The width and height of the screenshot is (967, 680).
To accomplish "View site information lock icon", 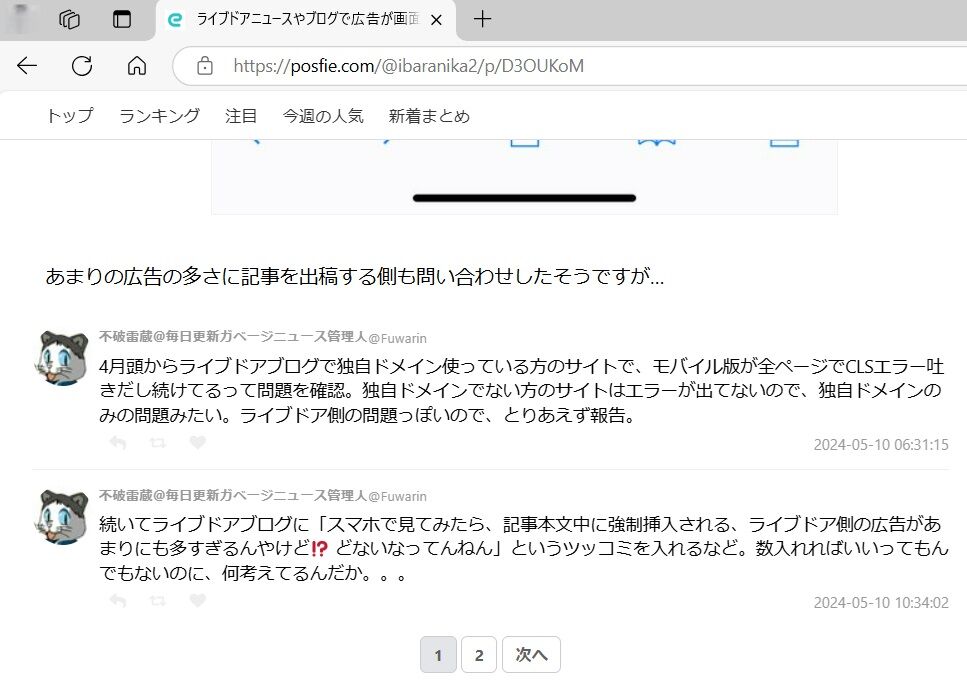I will tap(205, 66).
